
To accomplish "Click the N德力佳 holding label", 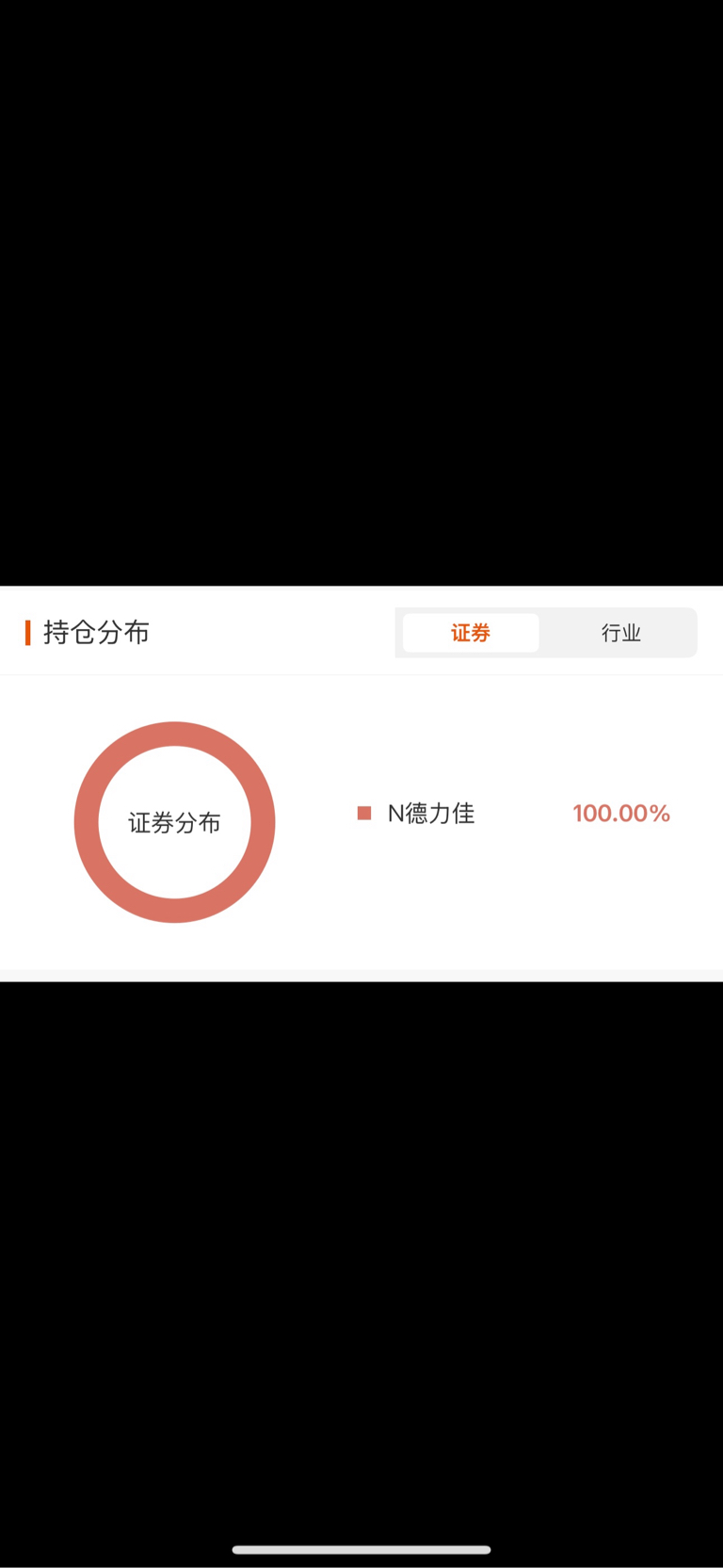I will pos(431,813).
